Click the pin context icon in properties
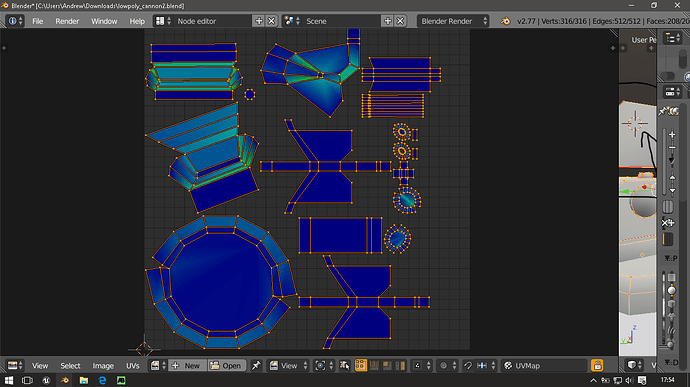The width and height of the screenshot is (690, 387). click(x=663, y=112)
